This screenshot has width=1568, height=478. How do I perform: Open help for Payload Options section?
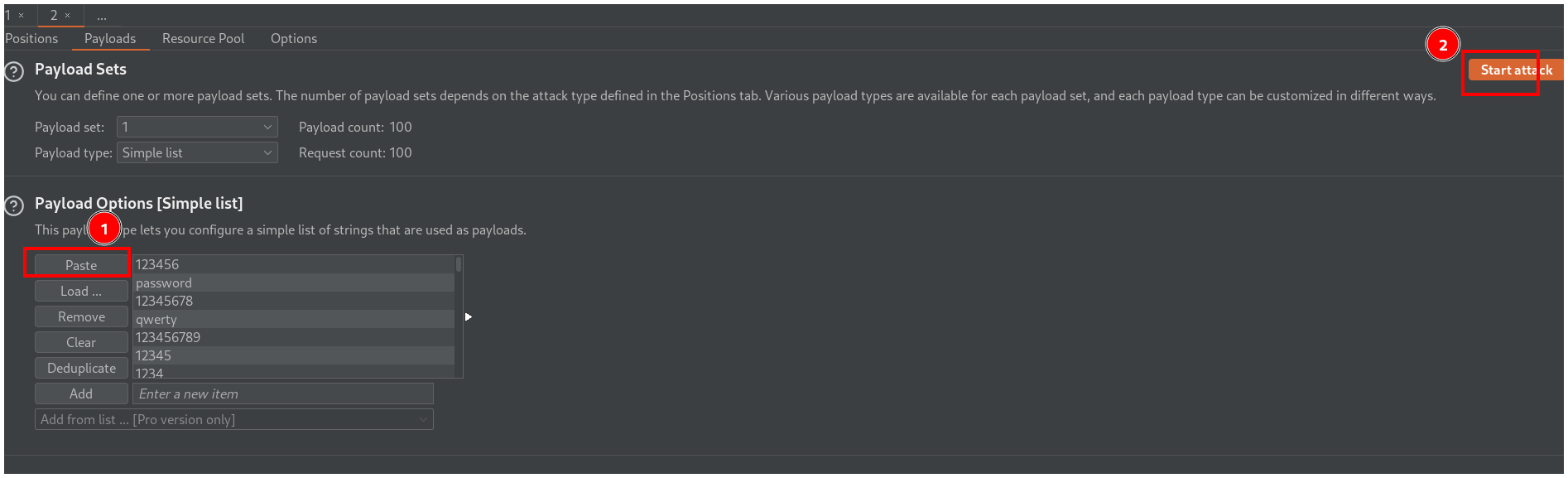coord(14,205)
